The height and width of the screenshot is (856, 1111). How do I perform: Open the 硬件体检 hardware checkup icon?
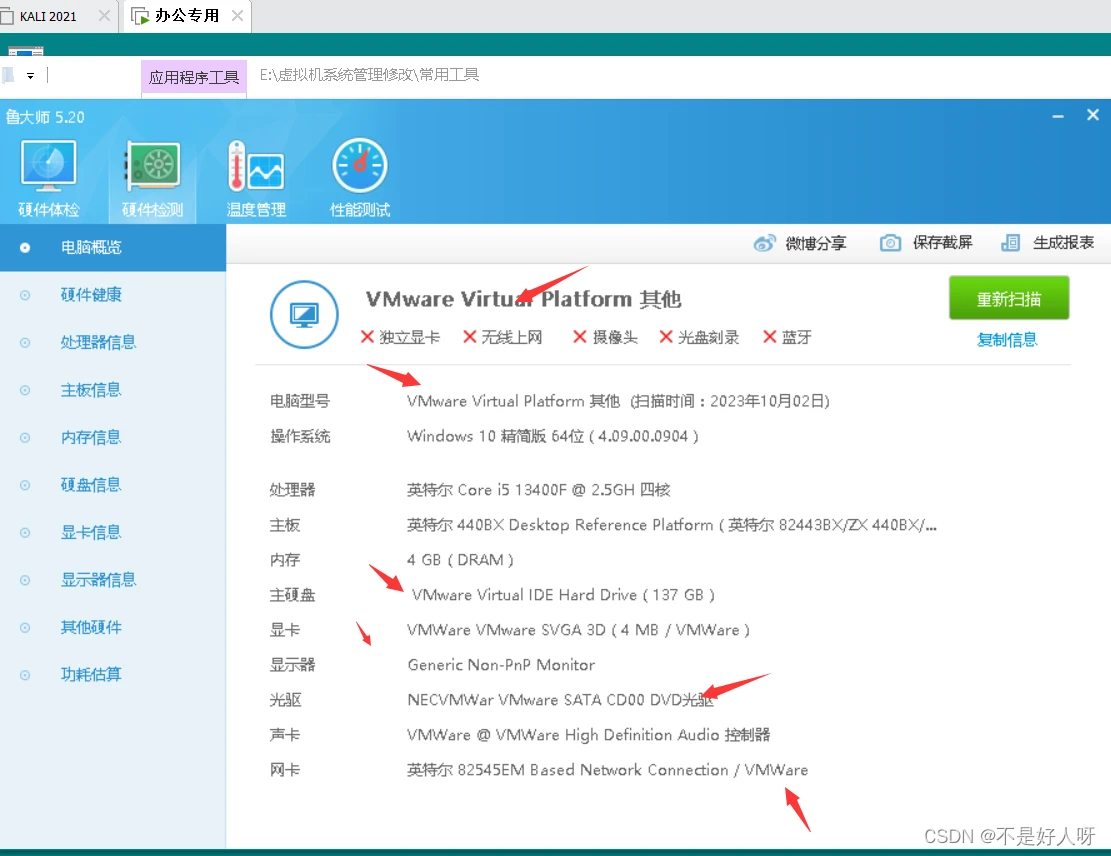[48, 167]
